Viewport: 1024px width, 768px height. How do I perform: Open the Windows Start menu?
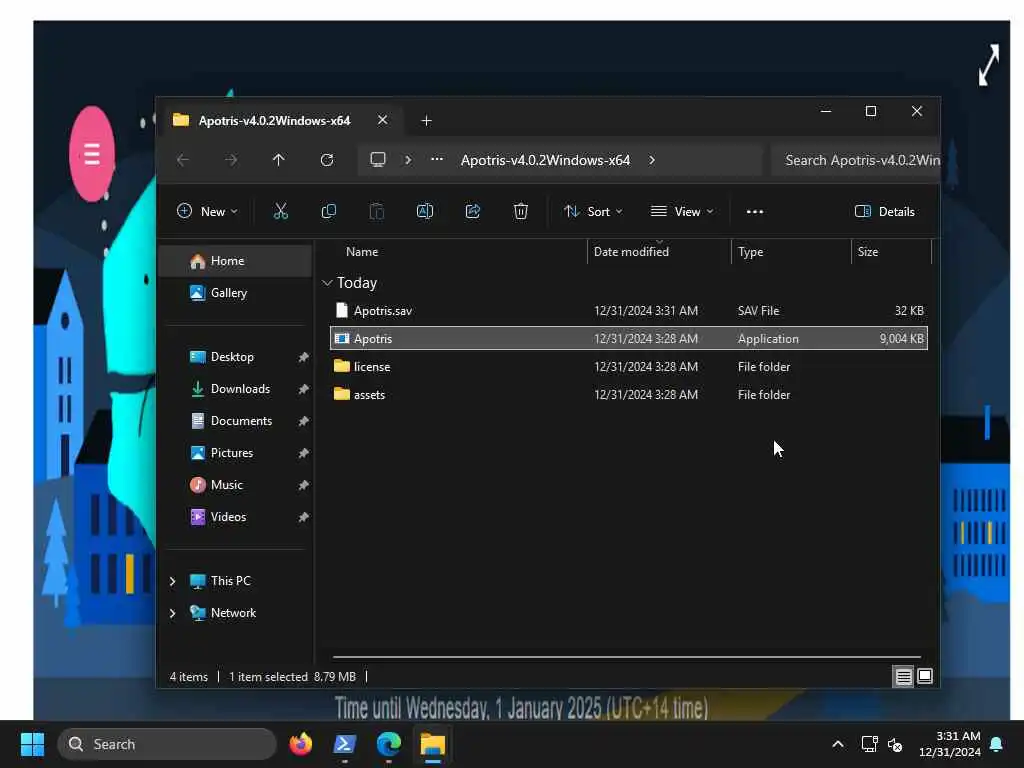[x=32, y=744]
